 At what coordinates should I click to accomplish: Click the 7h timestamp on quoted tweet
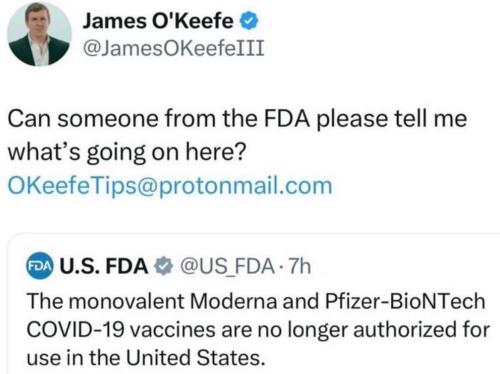(300, 266)
